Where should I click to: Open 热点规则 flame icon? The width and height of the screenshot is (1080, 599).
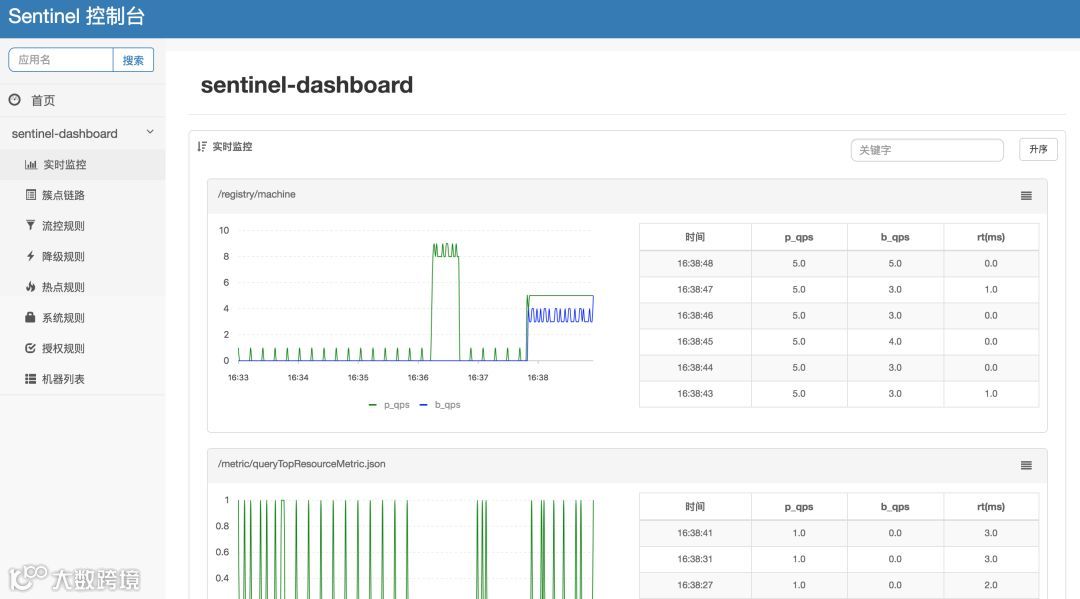[30, 286]
